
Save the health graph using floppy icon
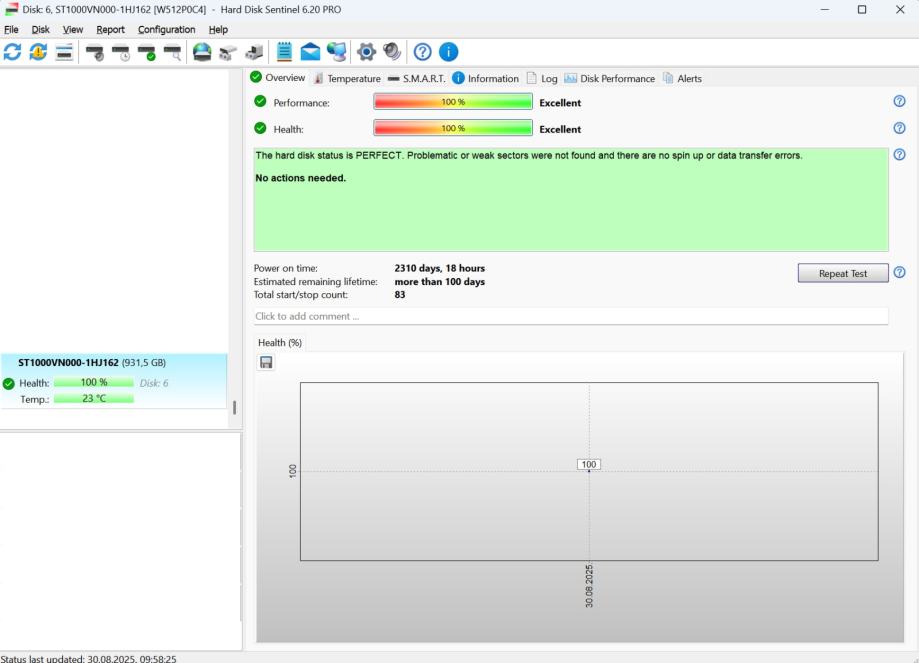click(x=266, y=362)
